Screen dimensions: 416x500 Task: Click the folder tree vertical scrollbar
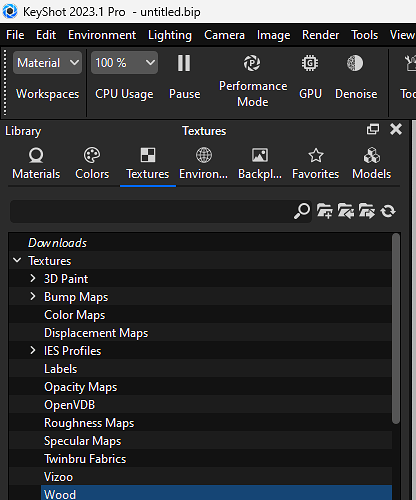(396, 329)
